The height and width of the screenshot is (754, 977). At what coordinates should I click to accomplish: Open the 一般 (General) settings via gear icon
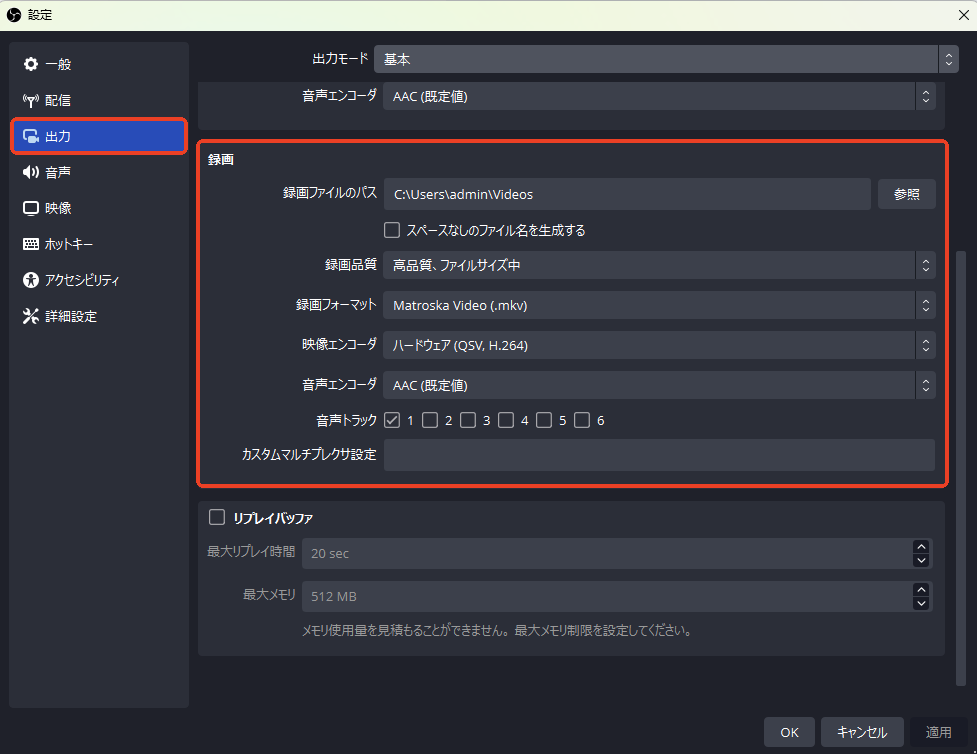click(x=31, y=63)
